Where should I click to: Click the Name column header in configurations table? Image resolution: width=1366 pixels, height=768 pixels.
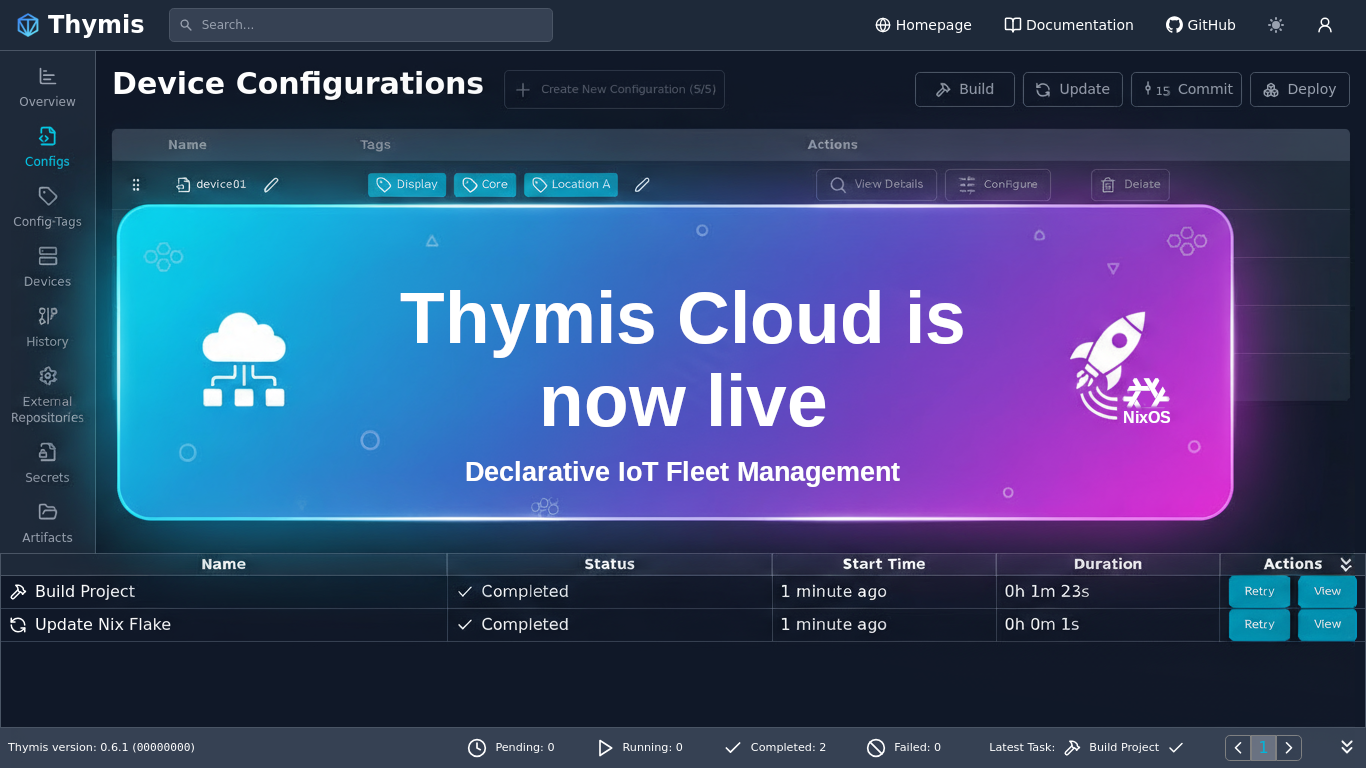pos(187,145)
